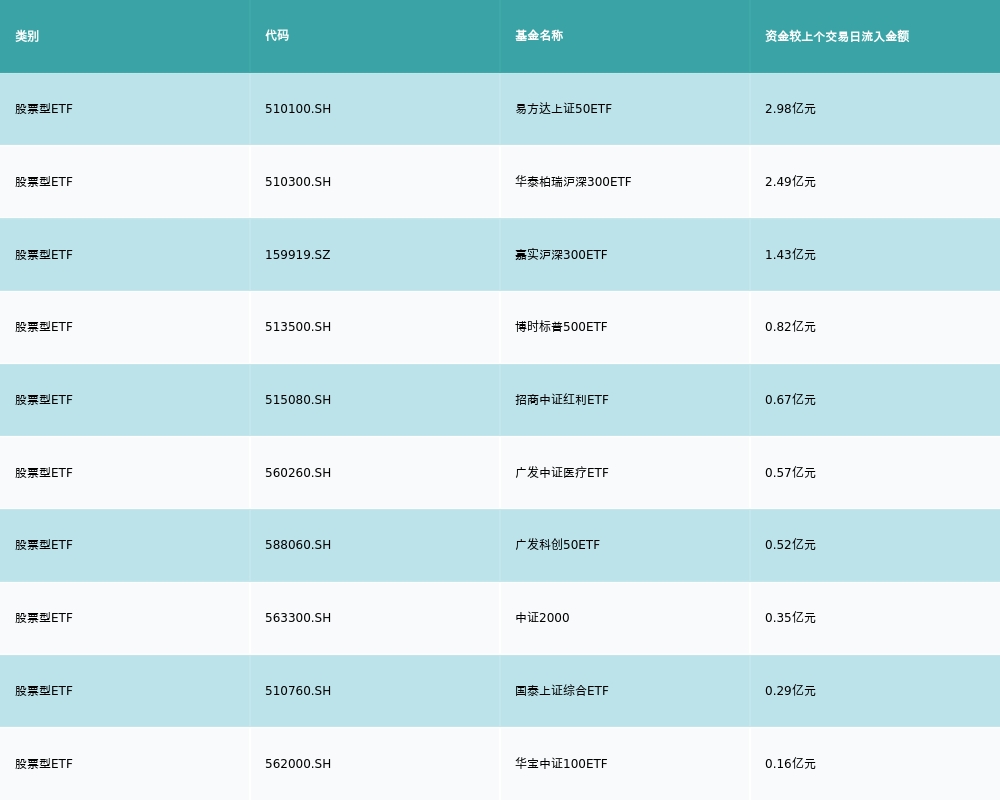Screen dimensions: 1000x800
Task: Select the 基金名称 column header
Action: pos(539,36)
